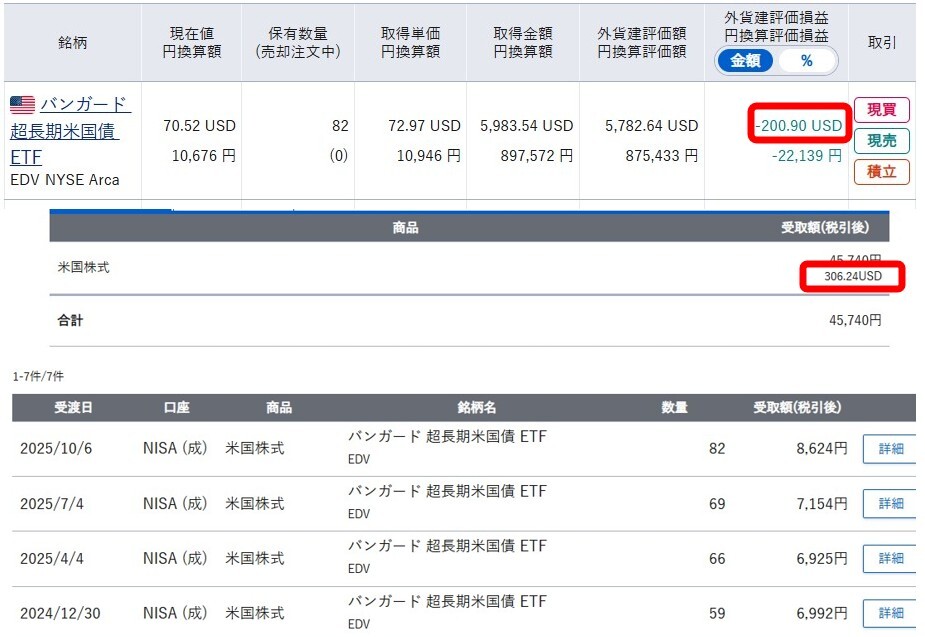Screen dimensions: 925x637
Task: Click the 合計 total row
Action: pyautogui.click(x=70, y=321)
